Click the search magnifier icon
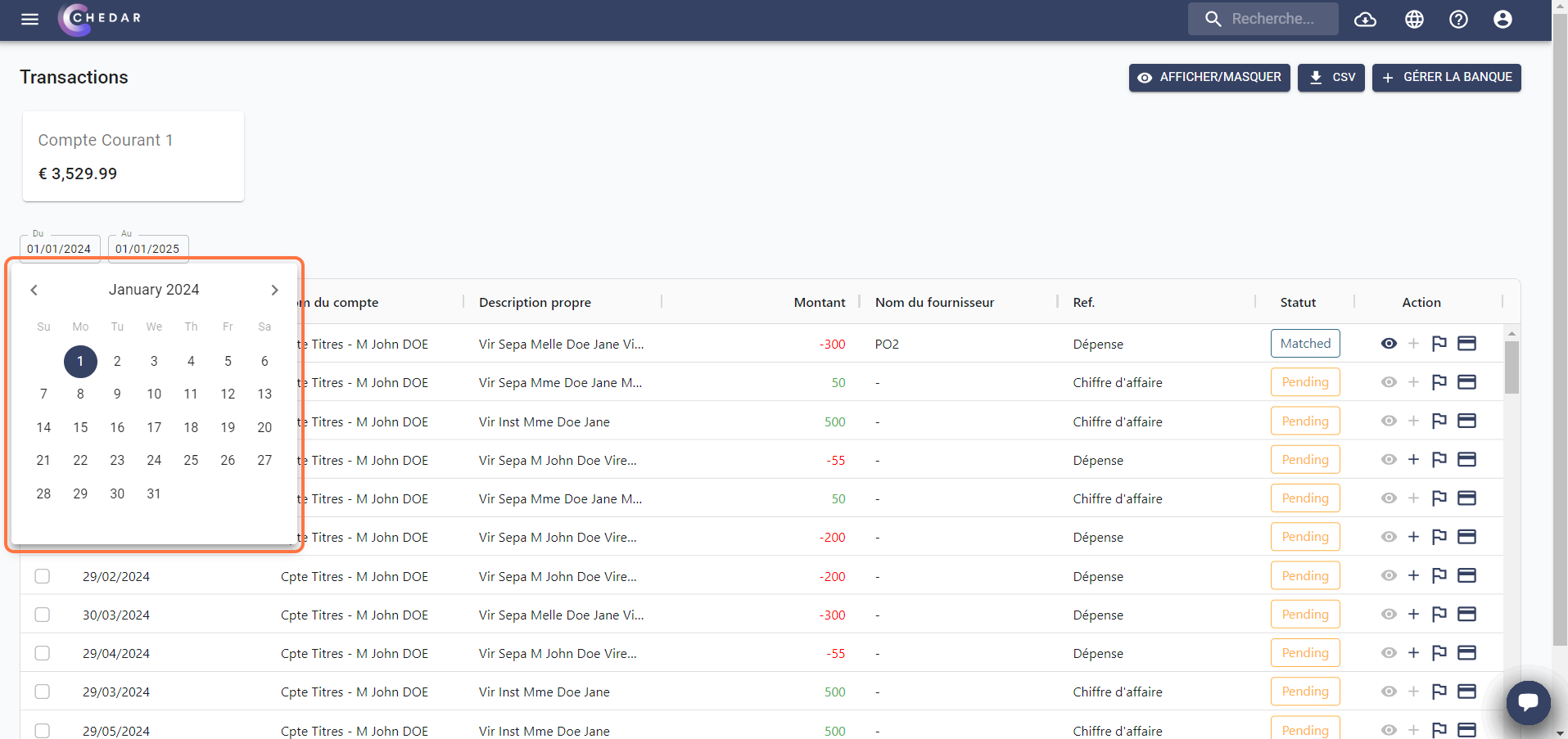 pyautogui.click(x=1213, y=19)
